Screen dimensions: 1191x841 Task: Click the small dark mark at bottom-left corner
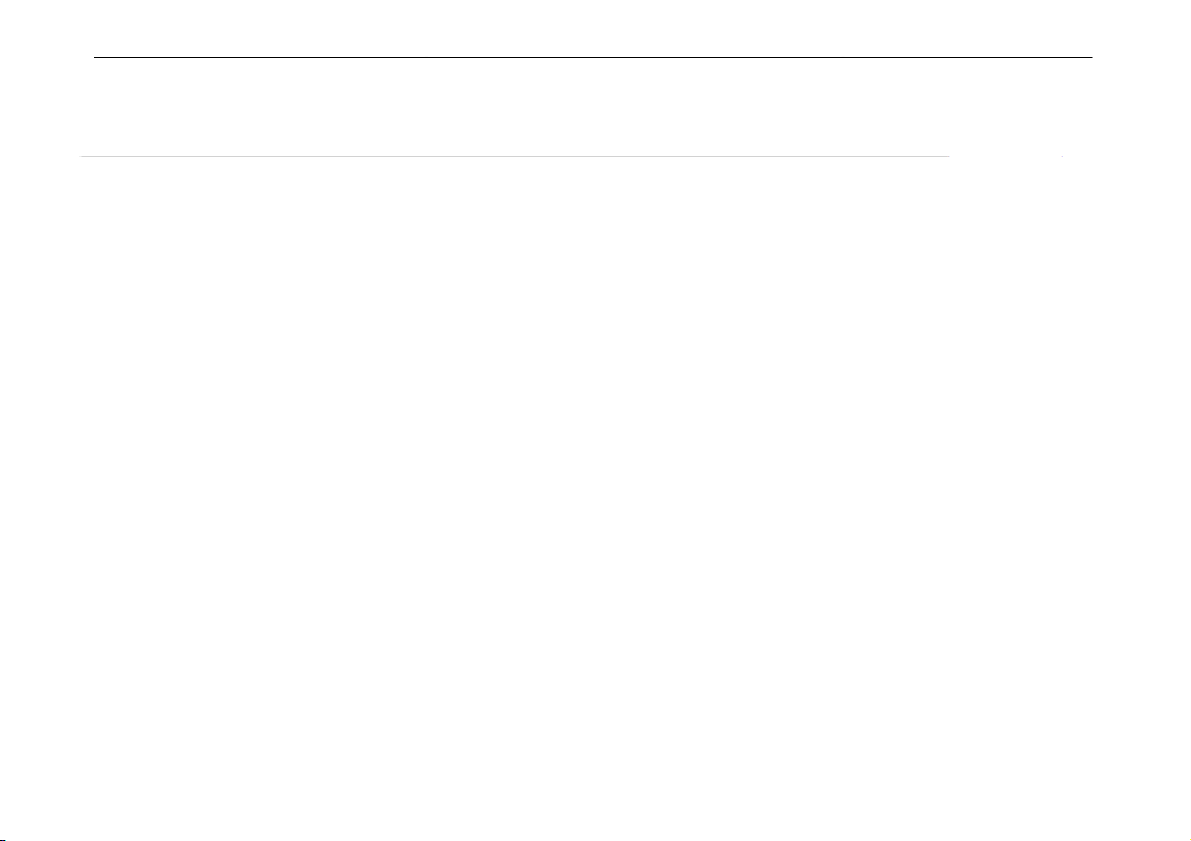[3, 839]
